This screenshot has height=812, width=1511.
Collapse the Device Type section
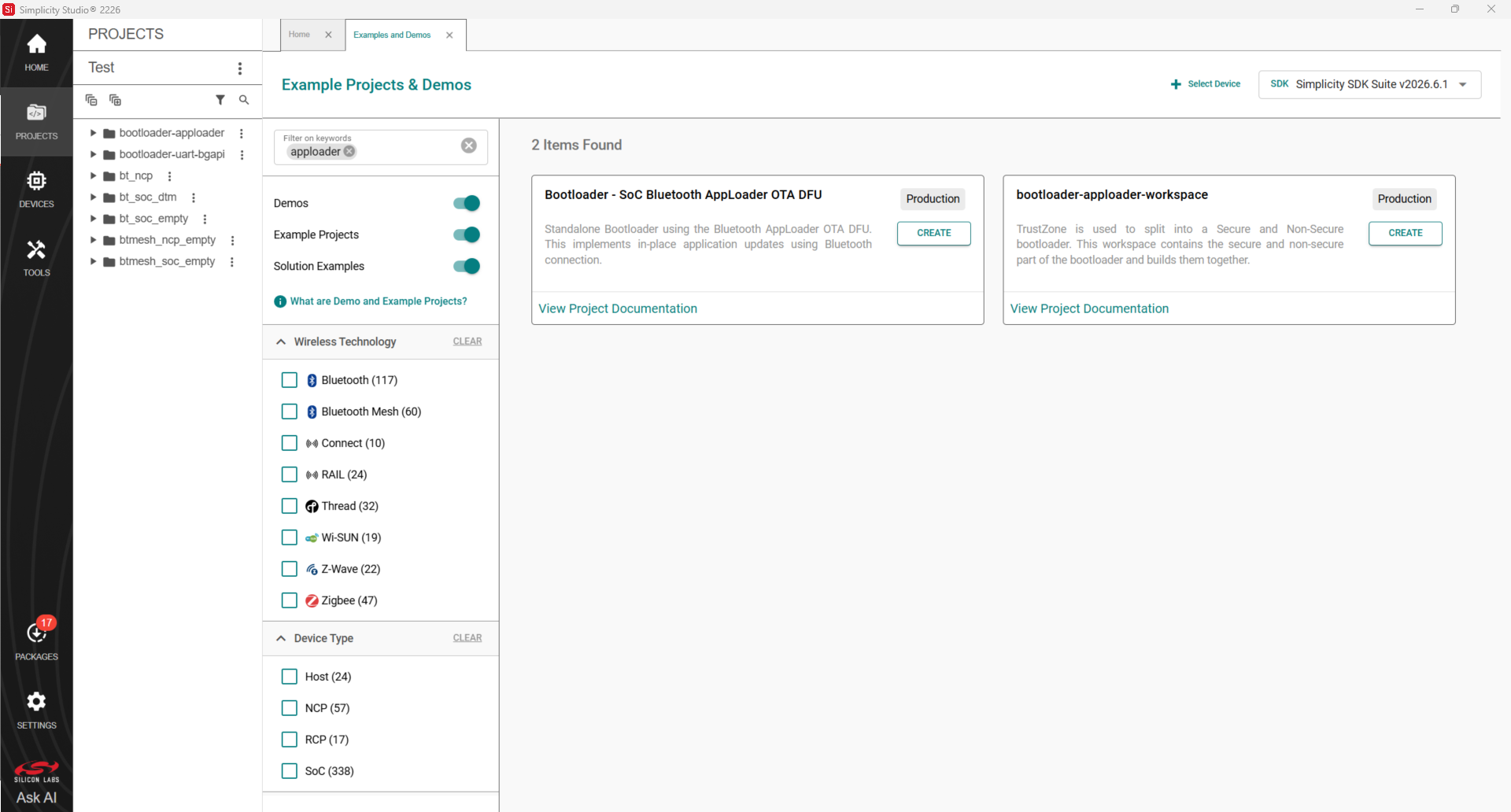coord(281,639)
